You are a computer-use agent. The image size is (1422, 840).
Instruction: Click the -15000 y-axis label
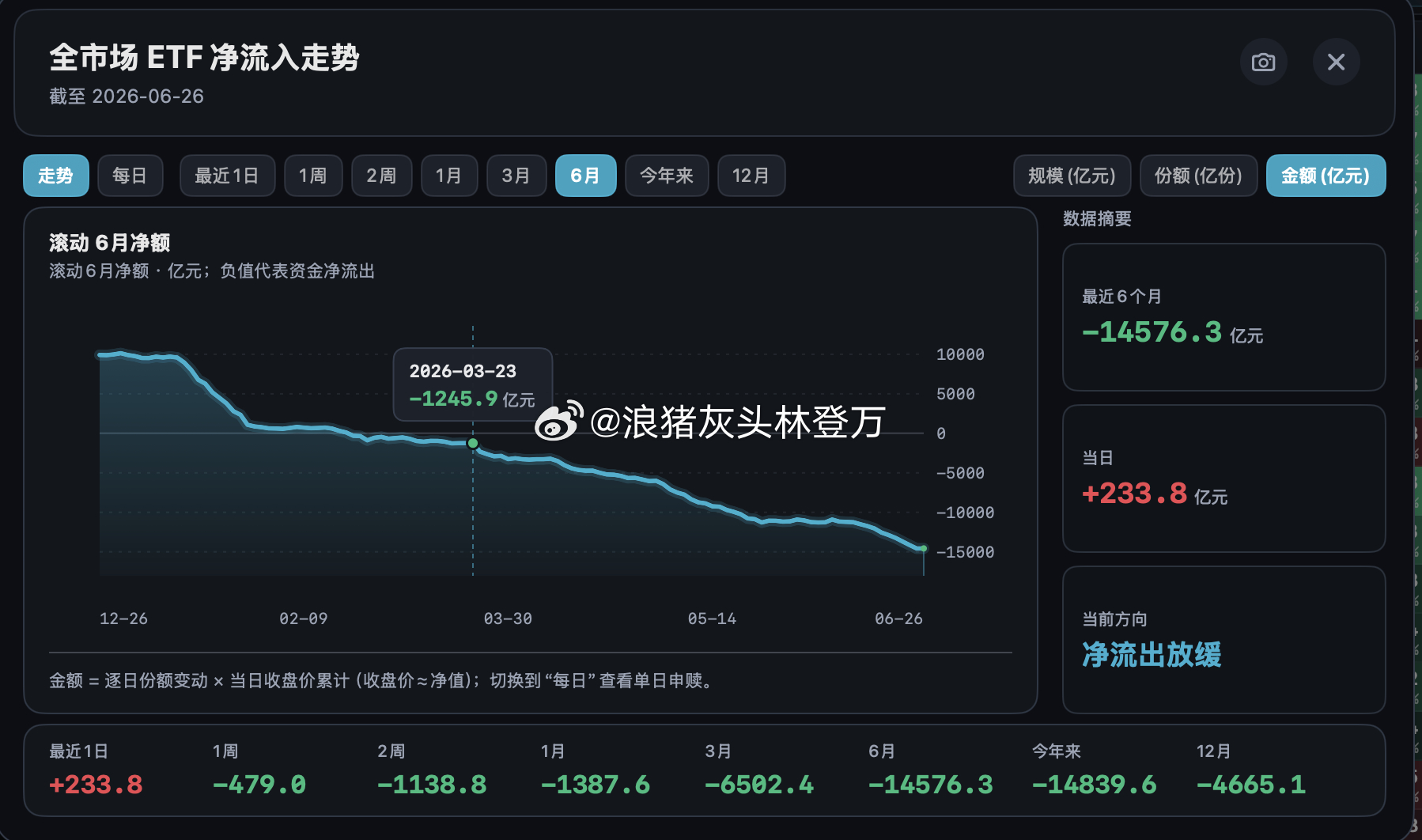click(965, 552)
